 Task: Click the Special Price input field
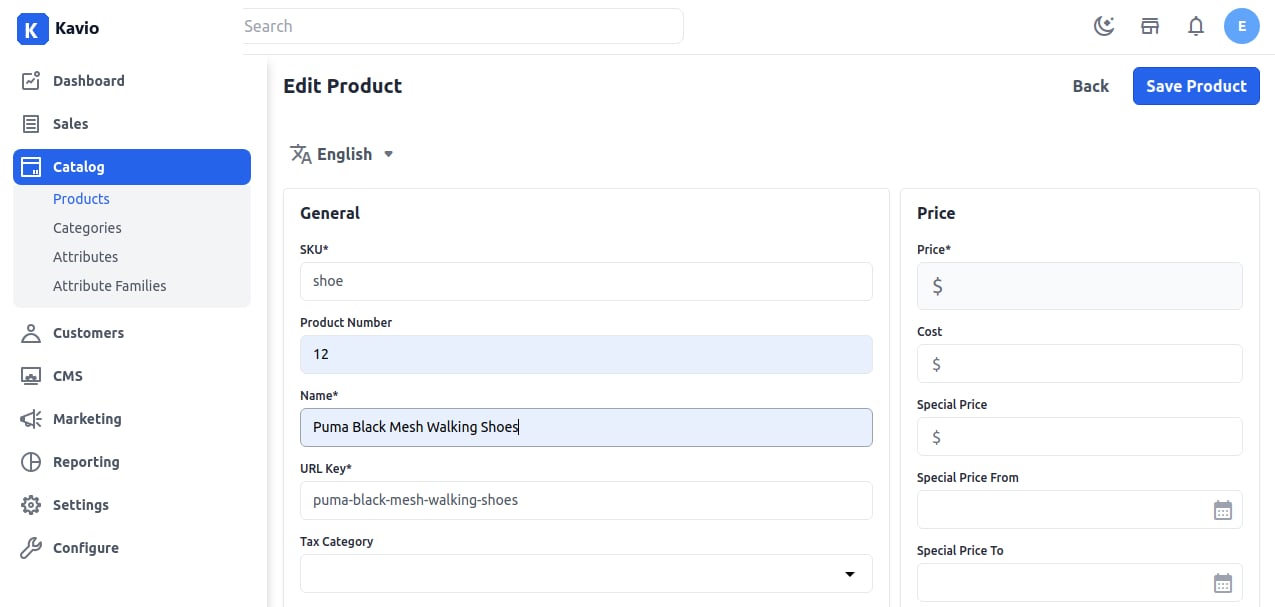[x=1080, y=437]
